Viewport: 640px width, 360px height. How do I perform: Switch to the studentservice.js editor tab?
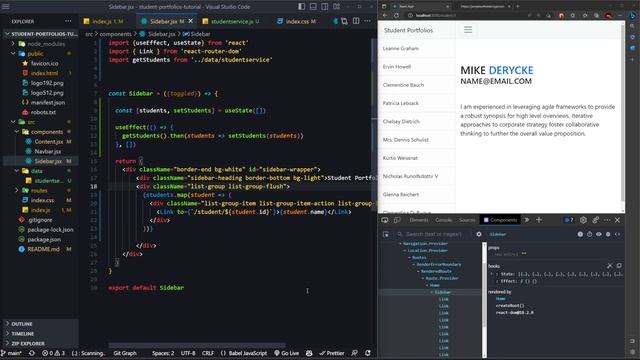click(232, 21)
